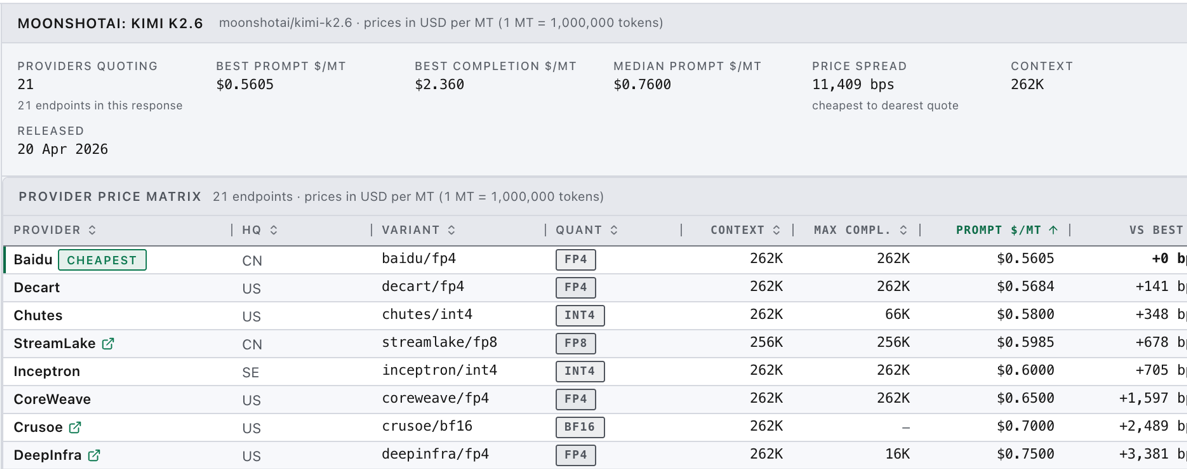1187x469 pixels.
Task: Click the 11,409 bps price spread value
Action: tap(853, 85)
